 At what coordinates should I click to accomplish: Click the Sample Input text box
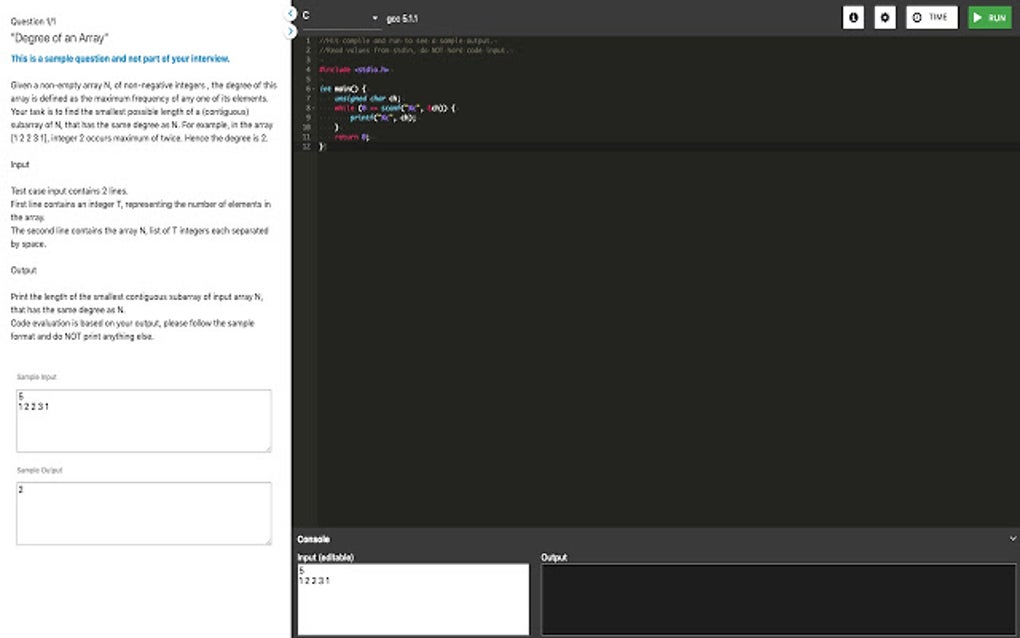143,420
